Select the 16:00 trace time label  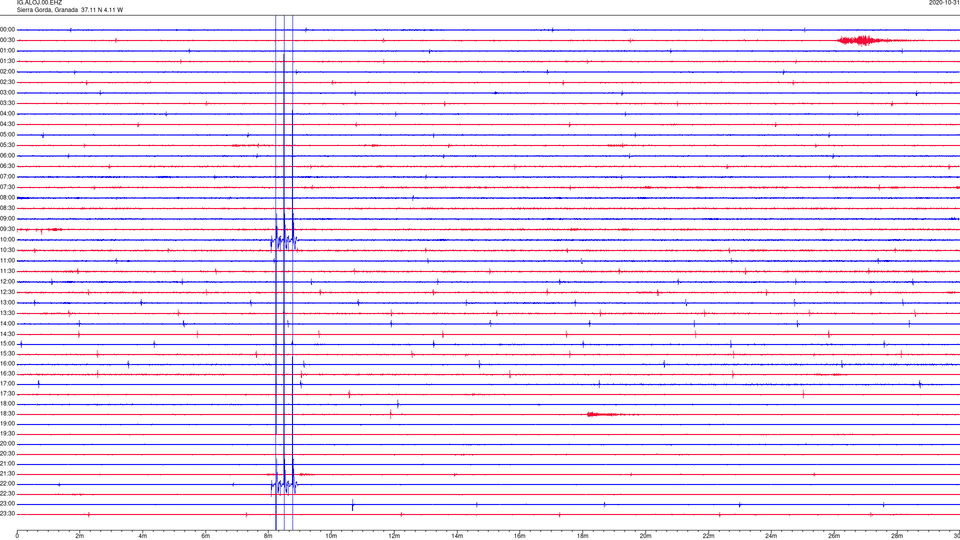7,364
